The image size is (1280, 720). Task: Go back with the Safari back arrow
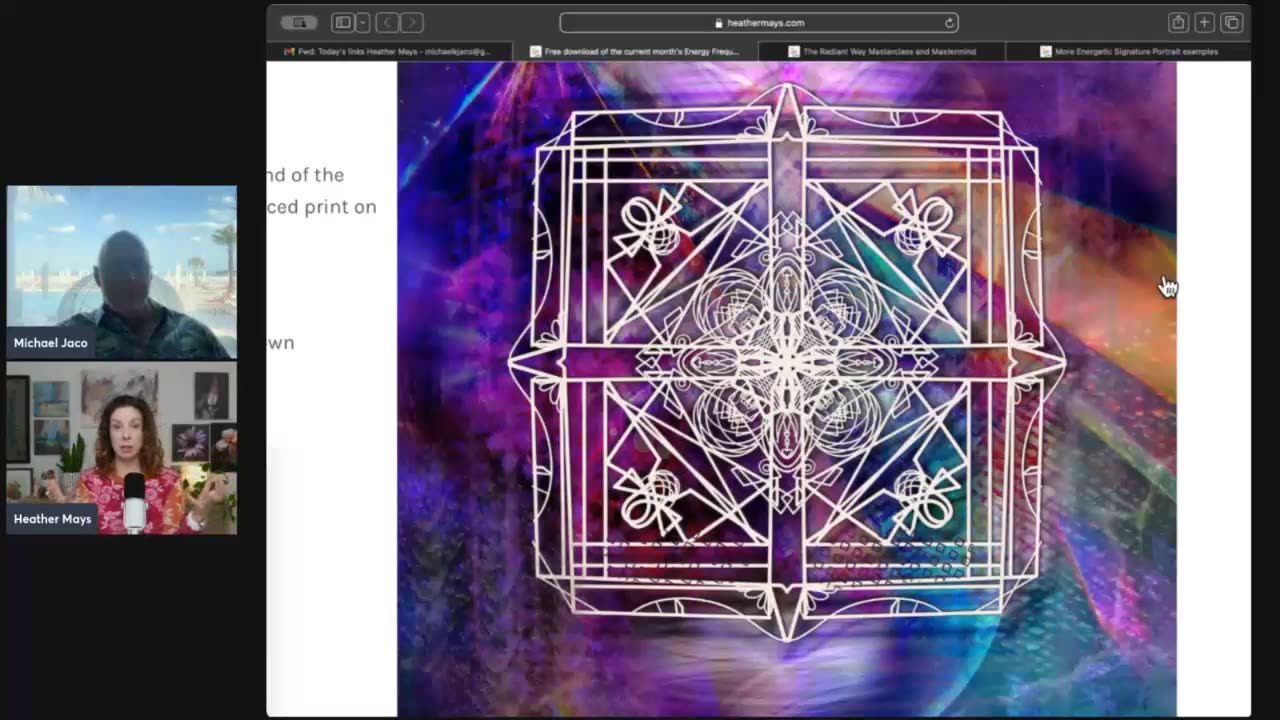[x=388, y=22]
